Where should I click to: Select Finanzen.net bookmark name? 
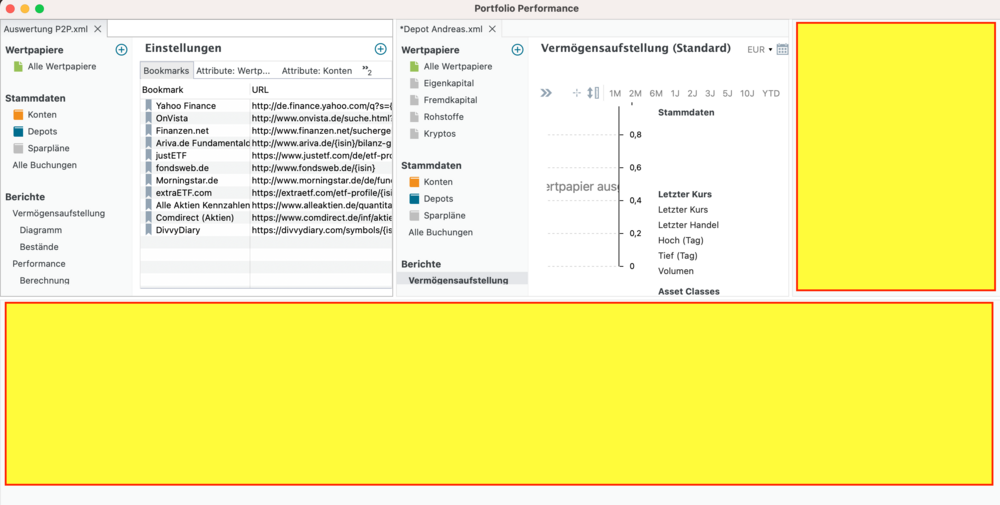tap(182, 131)
